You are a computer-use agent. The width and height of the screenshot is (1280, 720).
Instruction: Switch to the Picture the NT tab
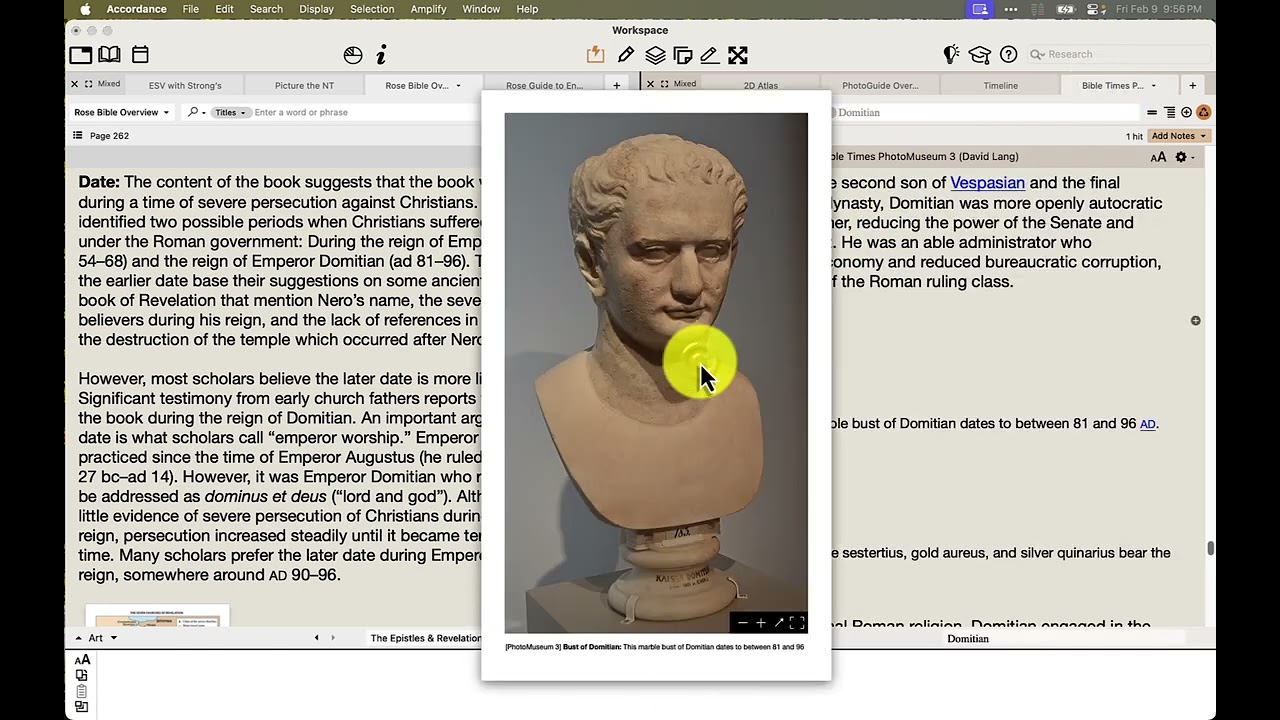click(x=305, y=86)
